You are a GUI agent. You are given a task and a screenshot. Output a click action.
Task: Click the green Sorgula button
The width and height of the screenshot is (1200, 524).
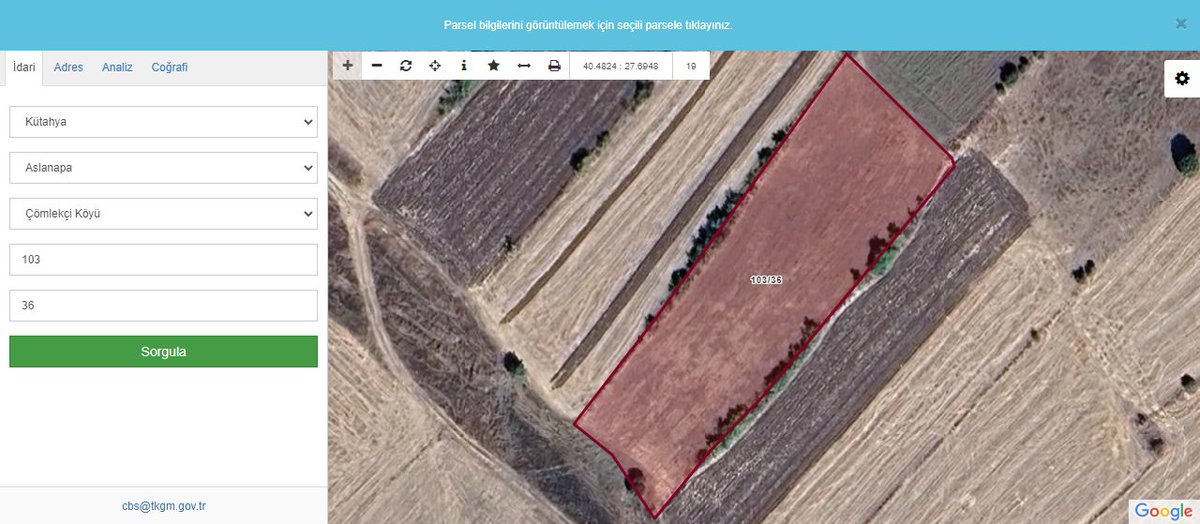point(163,352)
